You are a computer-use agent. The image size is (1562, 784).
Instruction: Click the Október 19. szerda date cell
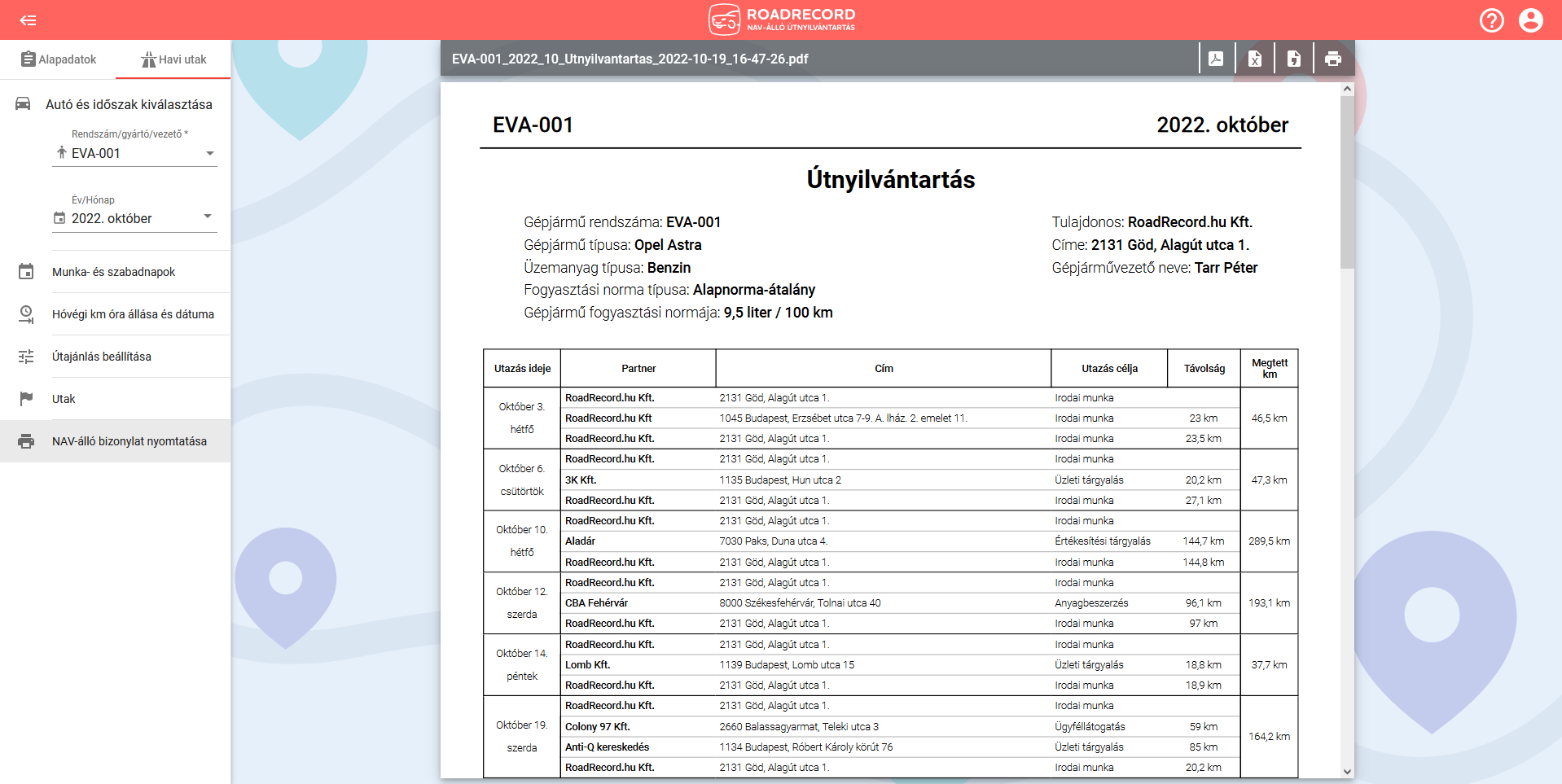(x=522, y=737)
